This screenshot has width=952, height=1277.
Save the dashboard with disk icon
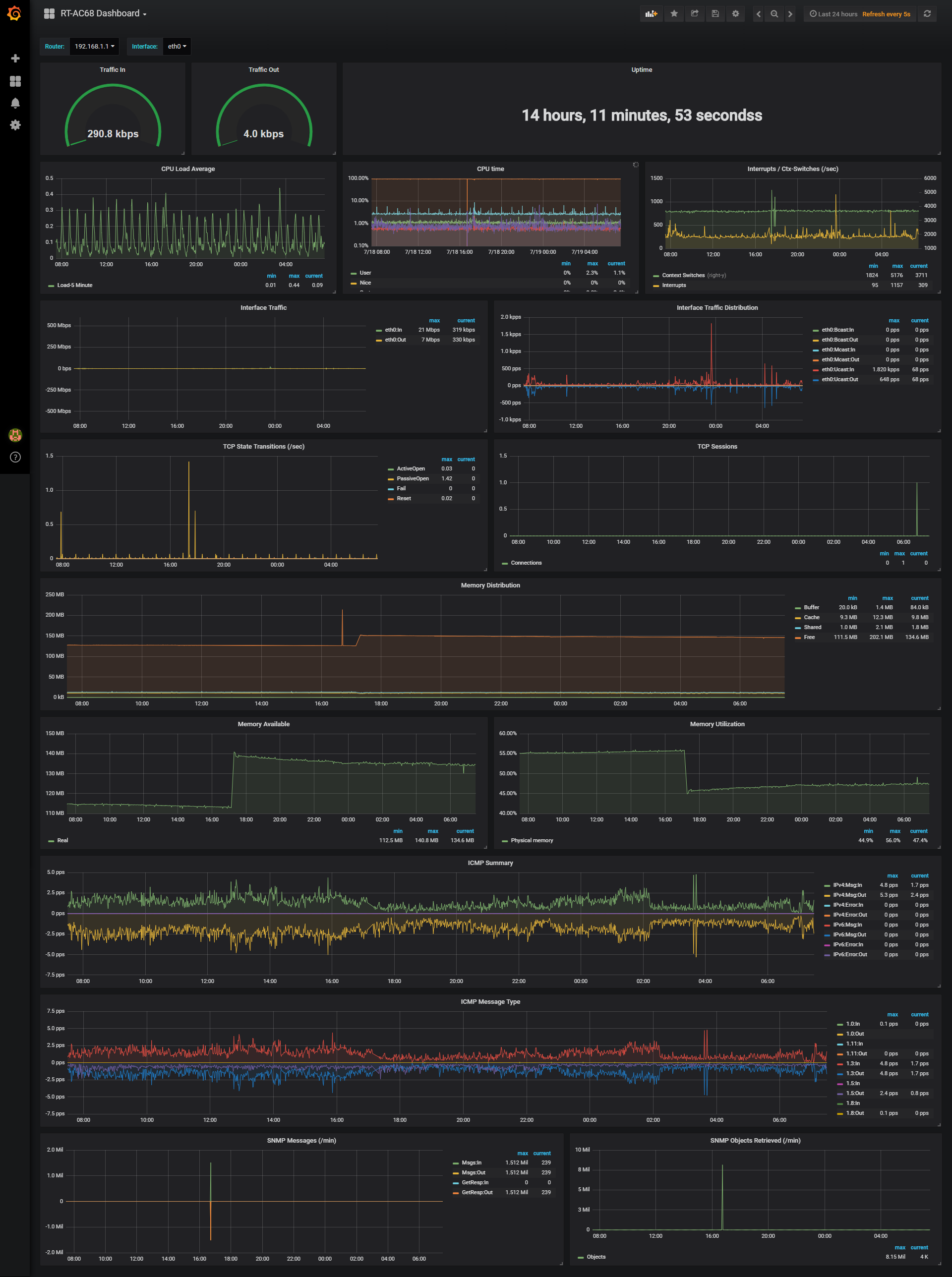715,14
